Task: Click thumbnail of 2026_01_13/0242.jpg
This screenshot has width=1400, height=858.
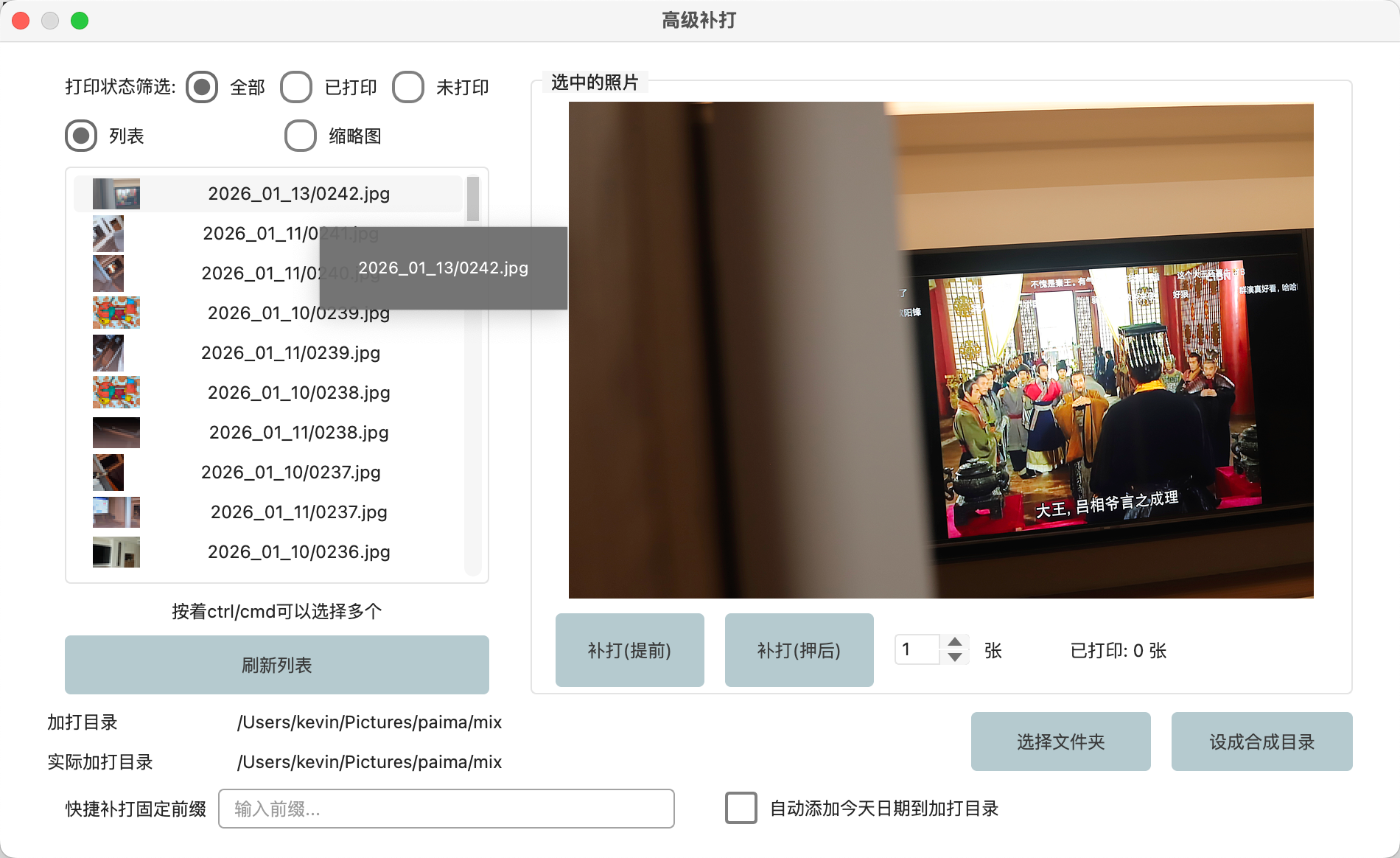Action: tap(116, 194)
